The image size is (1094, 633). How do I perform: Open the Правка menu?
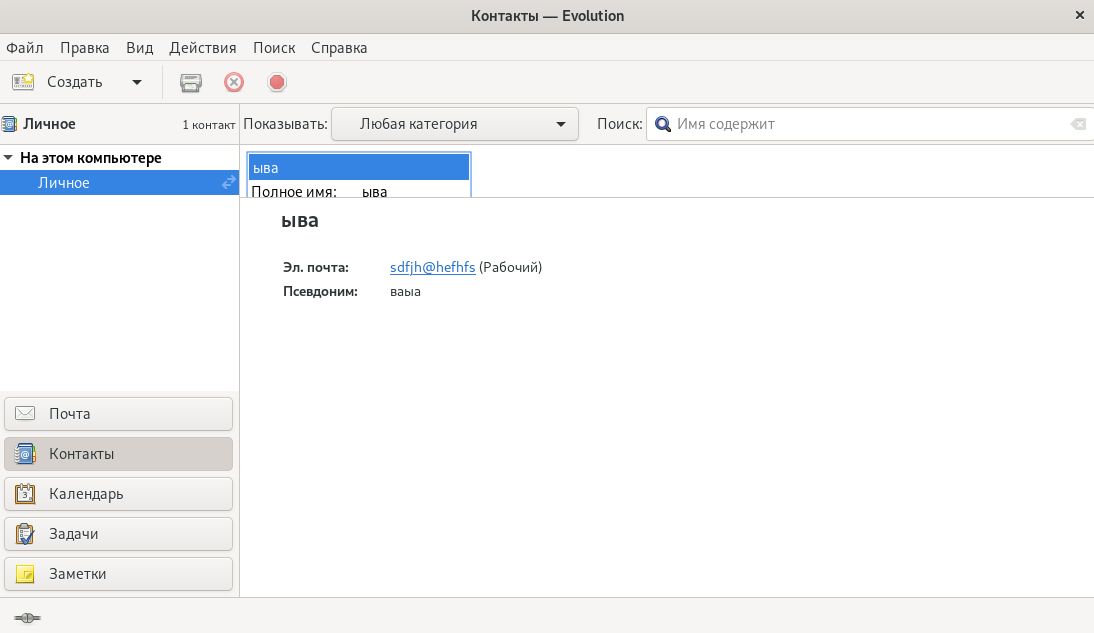coord(84,47)
